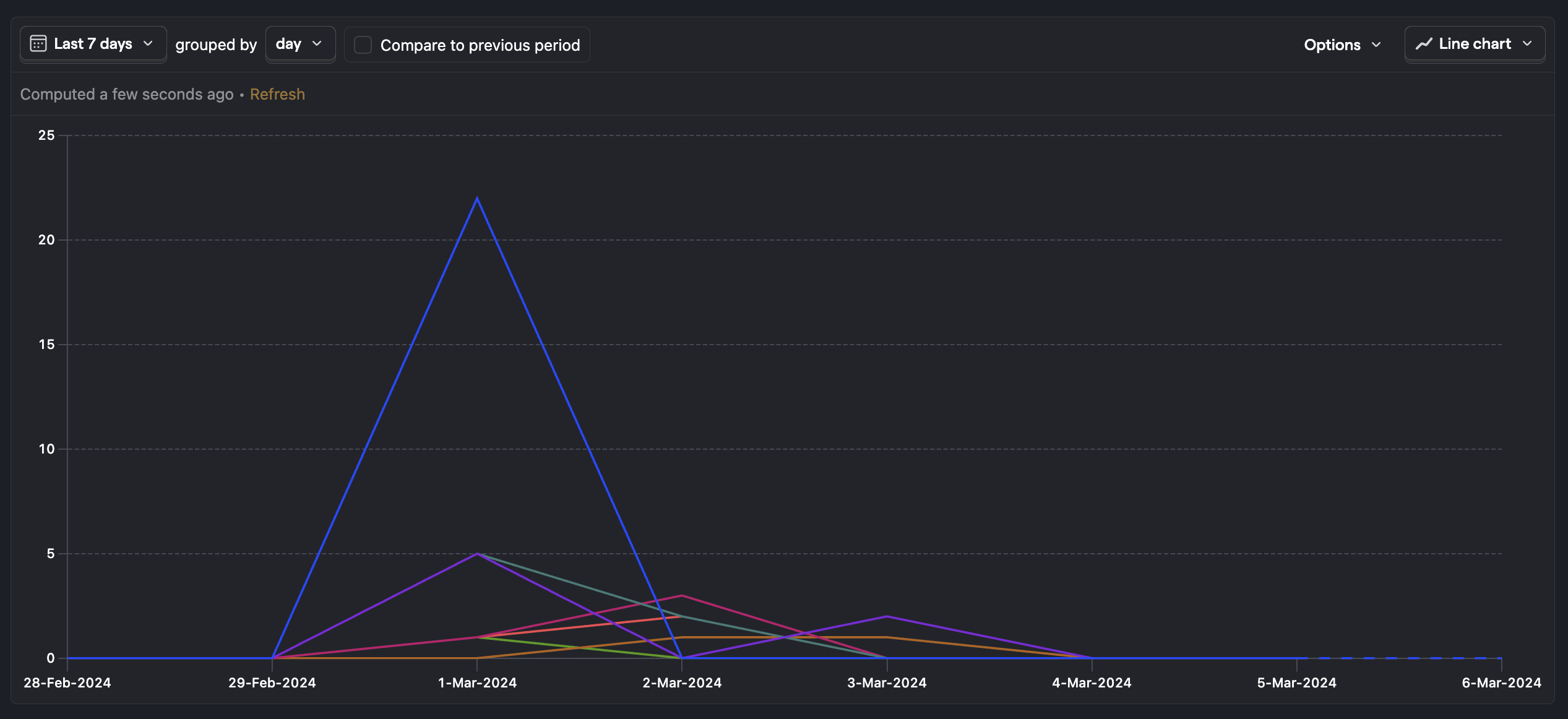The image size is (1568, 719).
Task: Toggle the Compare to previous period option
Action: [x=364, y=43]
